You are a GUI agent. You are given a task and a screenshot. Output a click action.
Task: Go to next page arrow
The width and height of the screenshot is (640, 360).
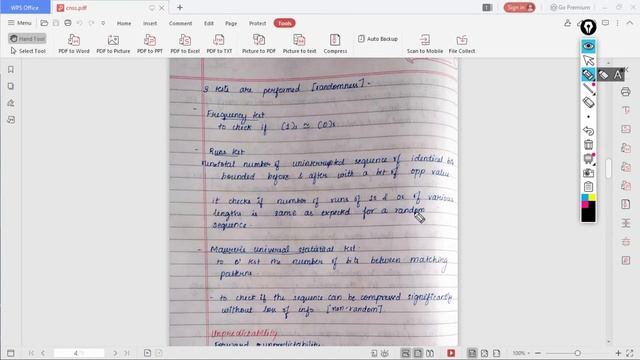115,353
